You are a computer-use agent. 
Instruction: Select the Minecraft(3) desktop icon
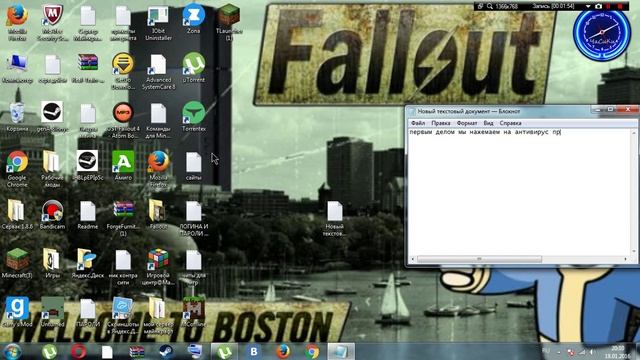17,260
